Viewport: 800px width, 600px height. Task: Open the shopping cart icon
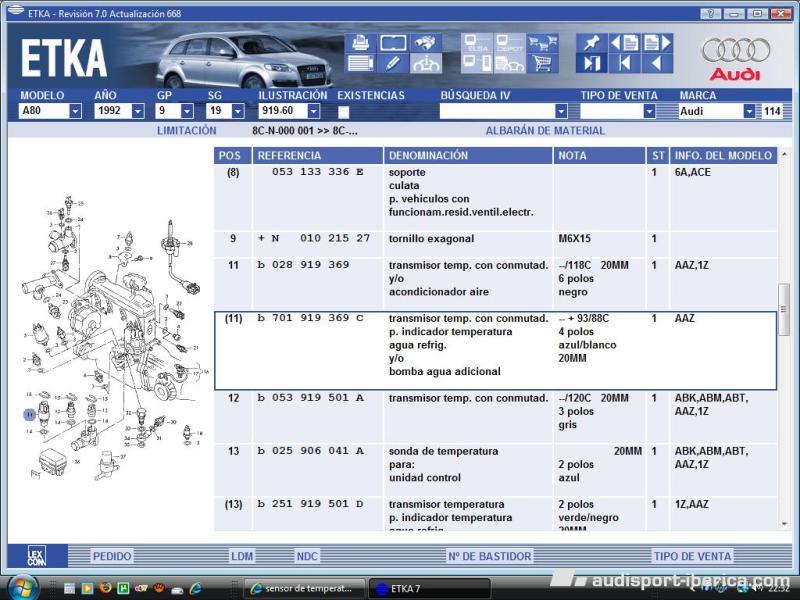point(543,64)
